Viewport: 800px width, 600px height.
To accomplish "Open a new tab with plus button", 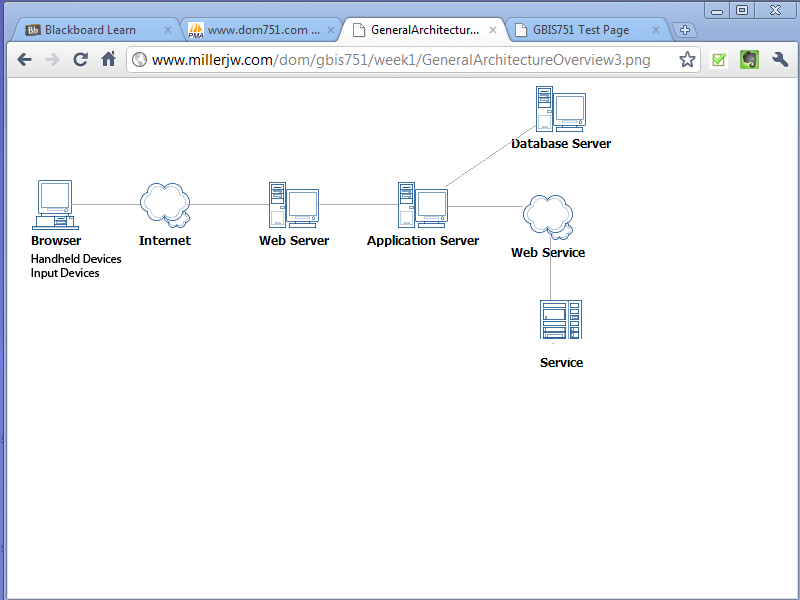I will point(686,30).
